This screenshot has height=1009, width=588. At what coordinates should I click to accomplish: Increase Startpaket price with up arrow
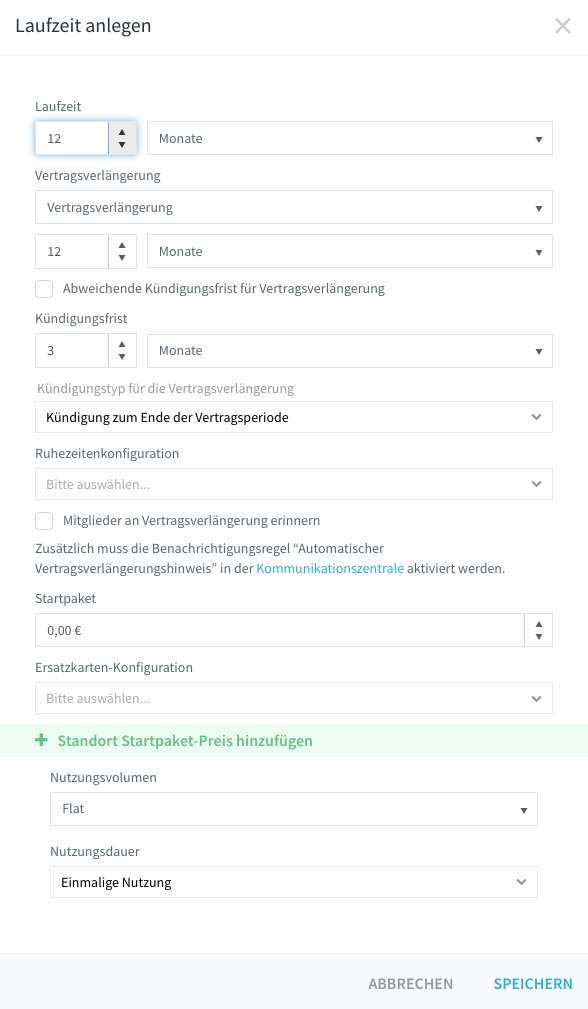(539, 624)
